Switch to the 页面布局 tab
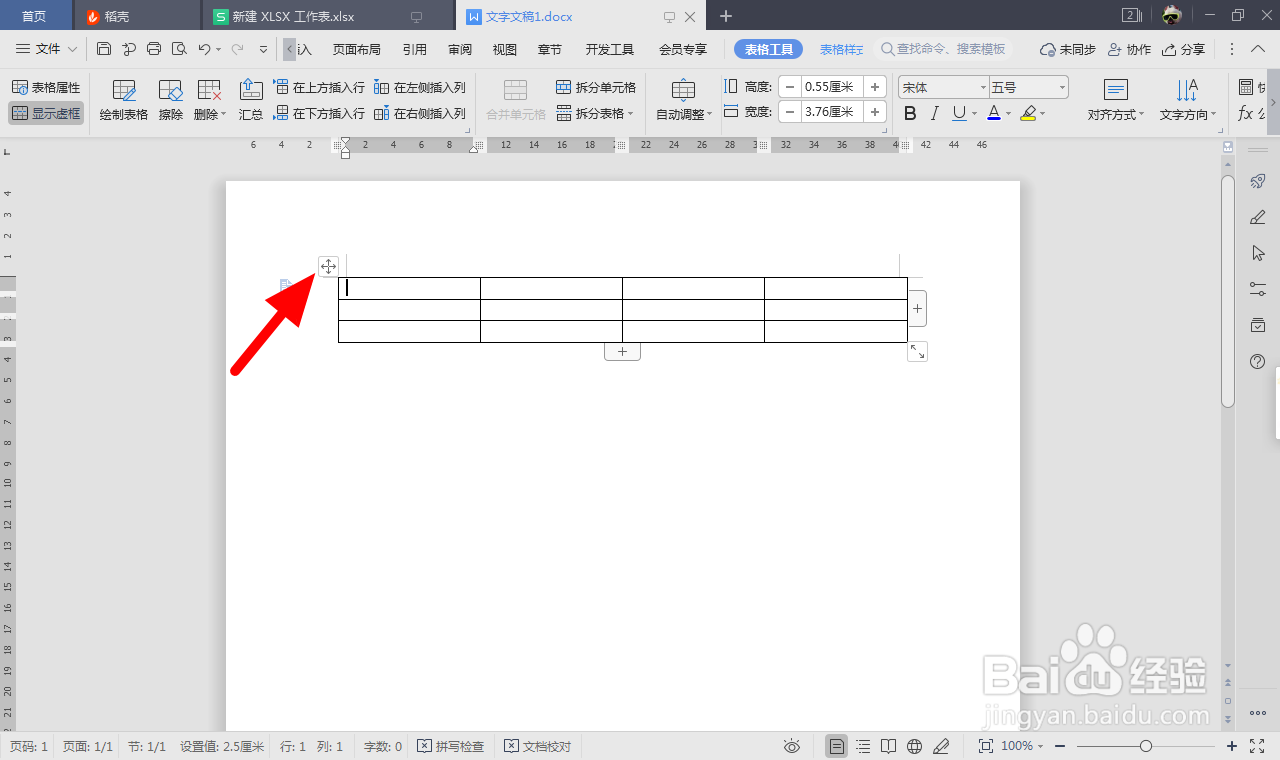Screen dimensions: 1280x760 pos(356,49)
